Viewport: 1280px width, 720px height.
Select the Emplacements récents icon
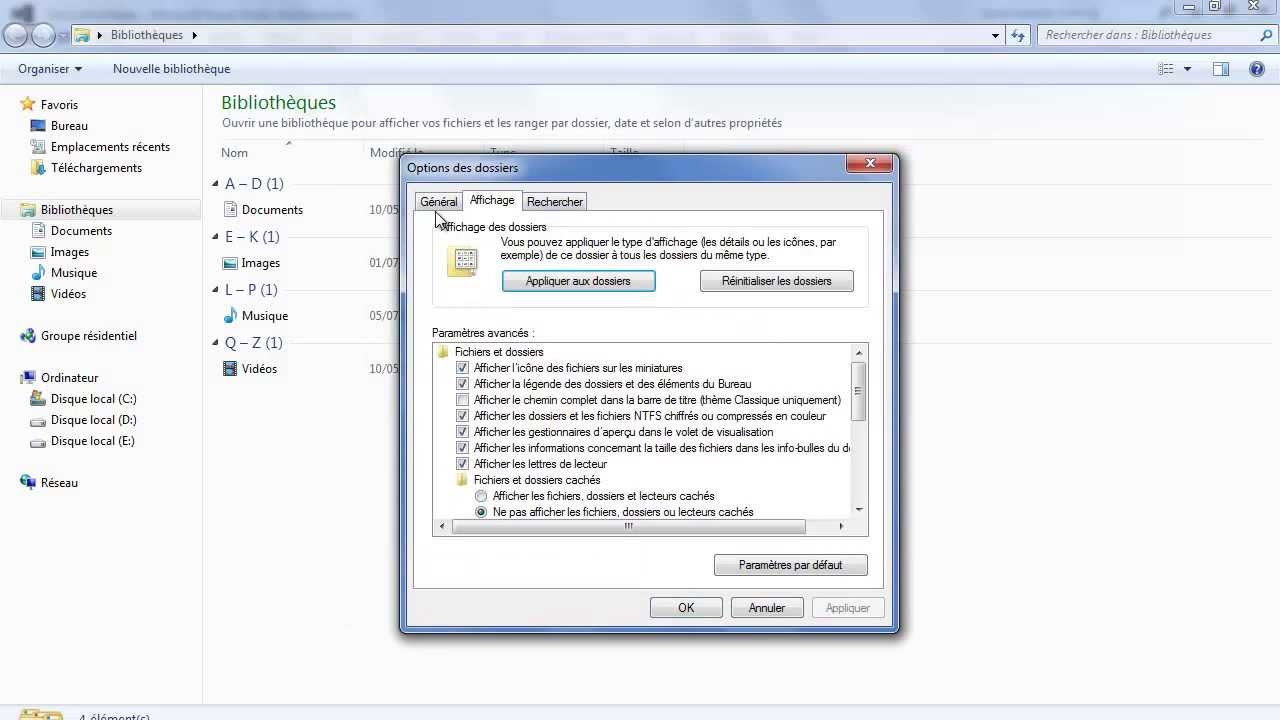pos(38,147)
